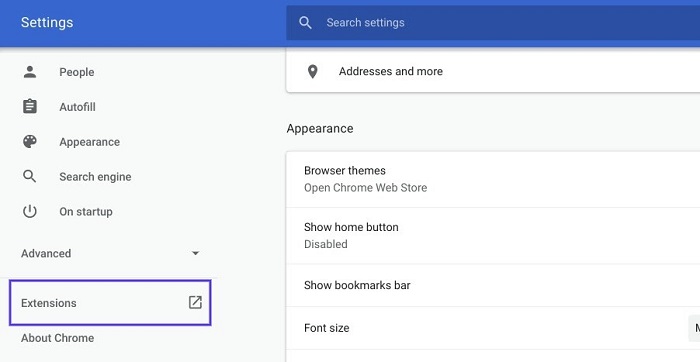Expand the Advanced section arrow
Image resolution: width=700 pixels, height=362 pixels.
pos(195,253)
